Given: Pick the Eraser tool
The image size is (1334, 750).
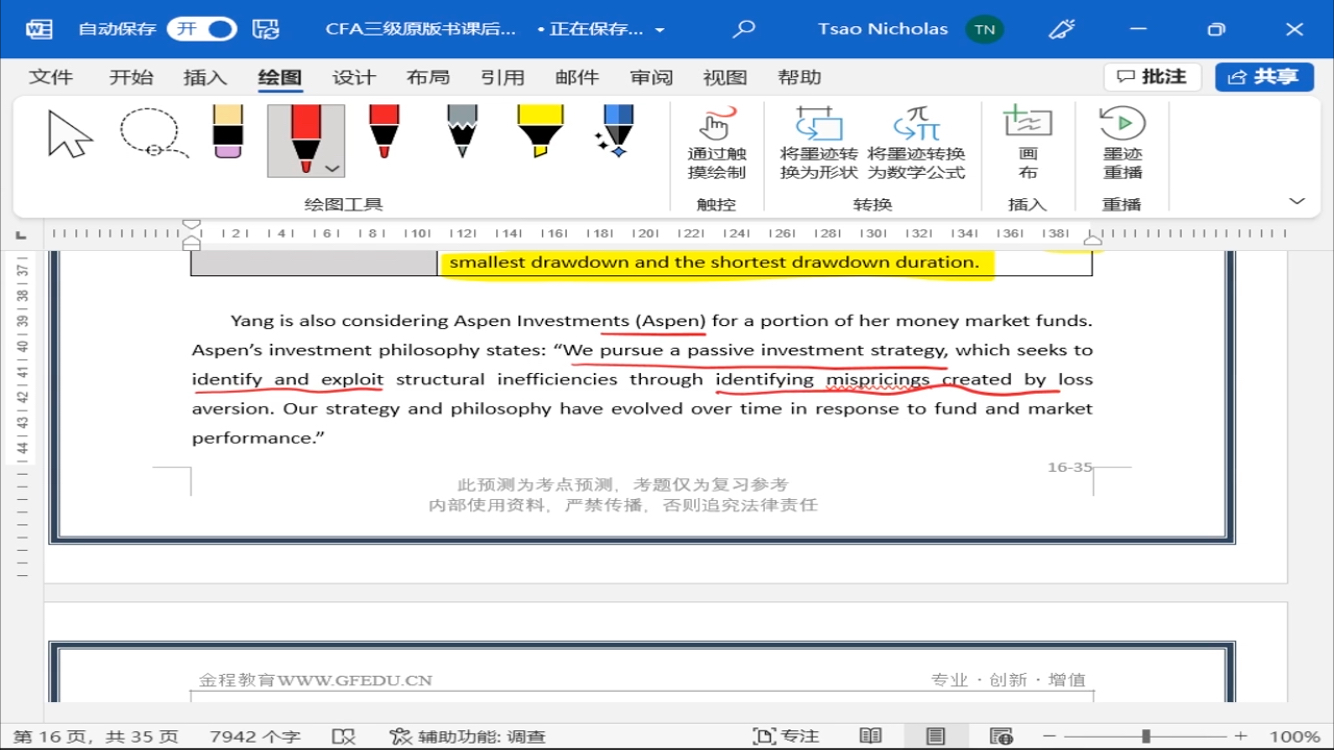Looking at the screenshot, I should (x=228, y=133).
